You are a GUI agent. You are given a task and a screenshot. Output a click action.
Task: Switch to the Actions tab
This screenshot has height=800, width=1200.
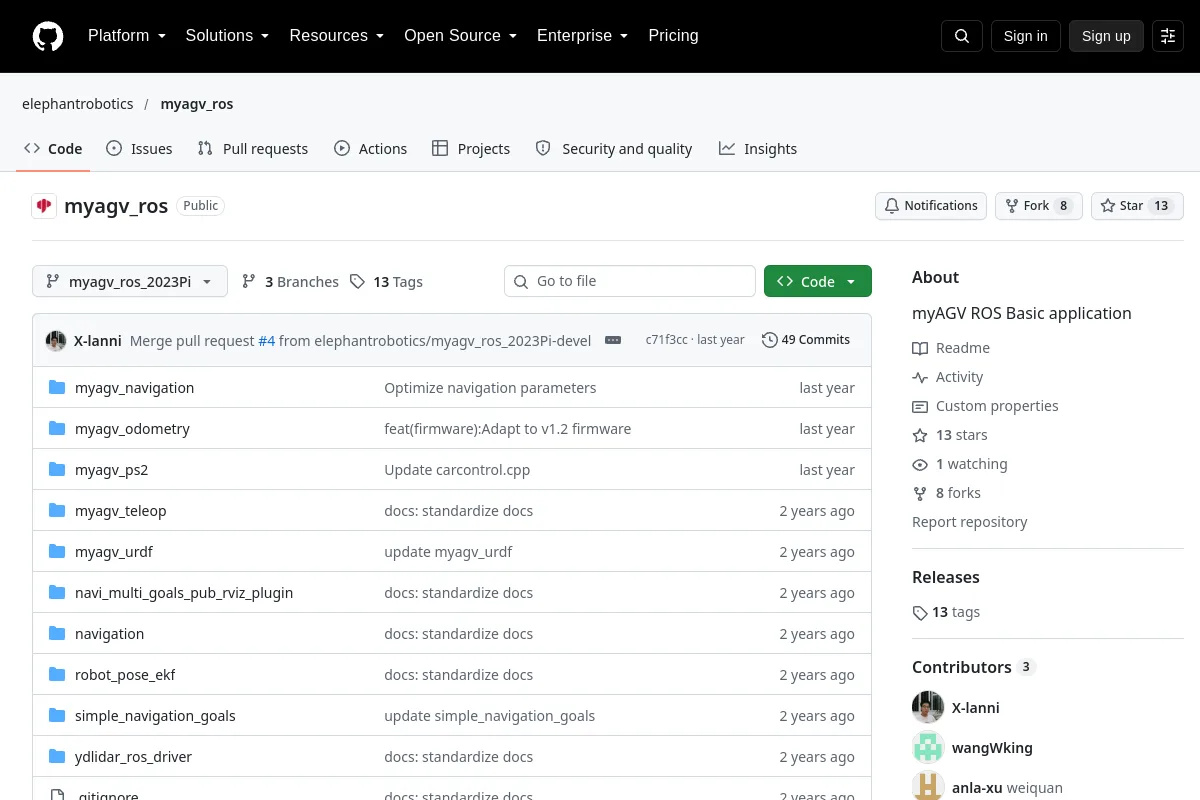370,148
